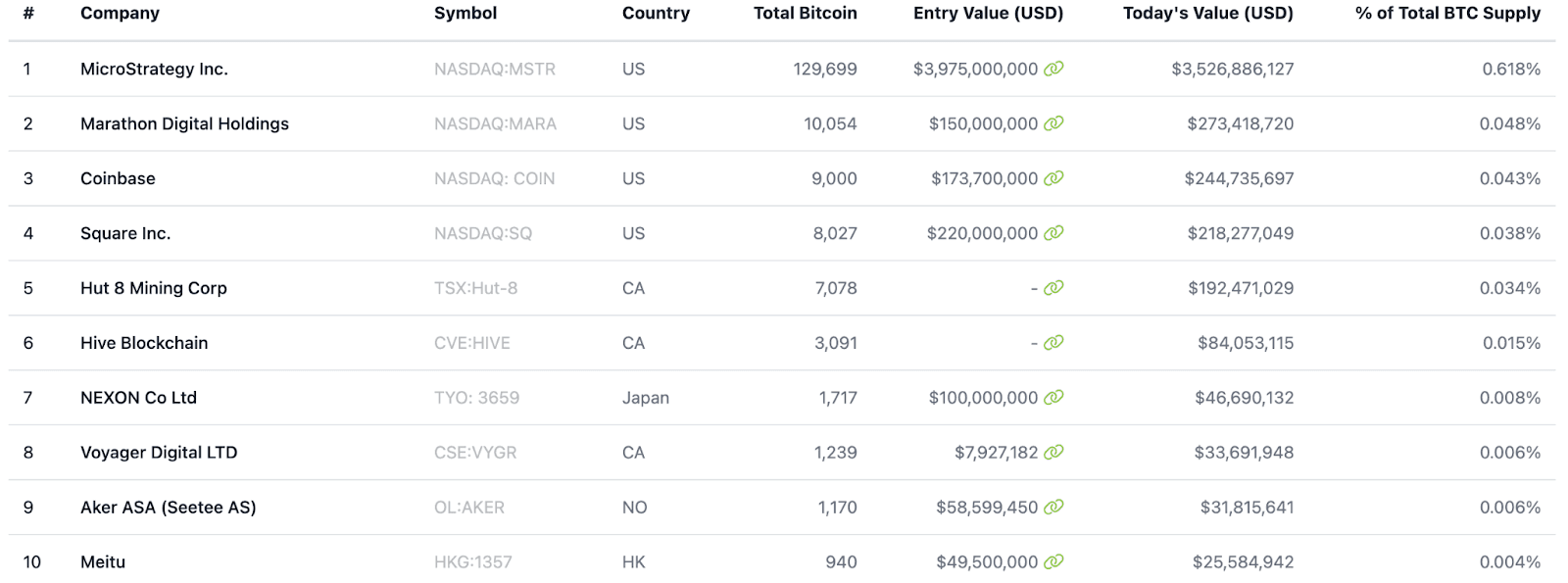
Task: Sort by the Total Bitcoin column header
Action: (x=805, y=14)
